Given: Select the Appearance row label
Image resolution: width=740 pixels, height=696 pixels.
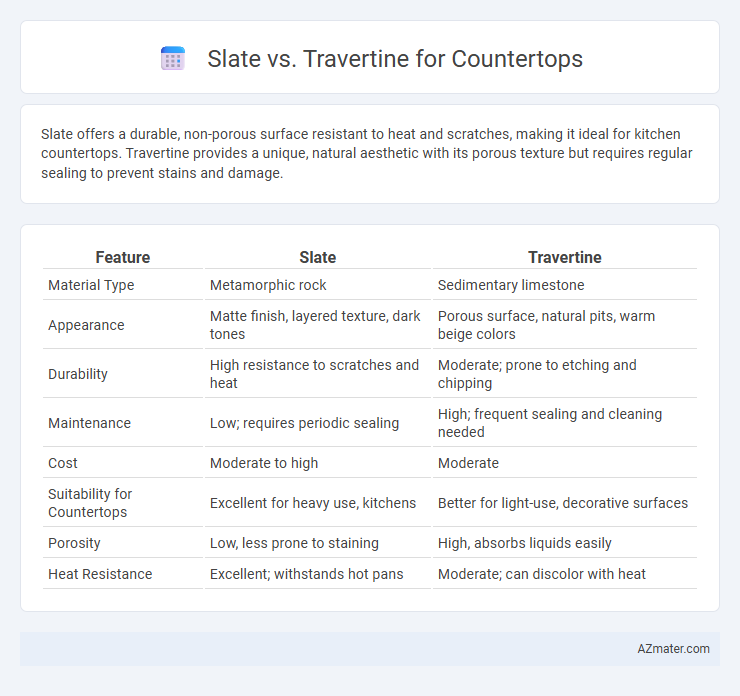Looking at the screenshot, I should pyautogui.click(x=86, y=325).
